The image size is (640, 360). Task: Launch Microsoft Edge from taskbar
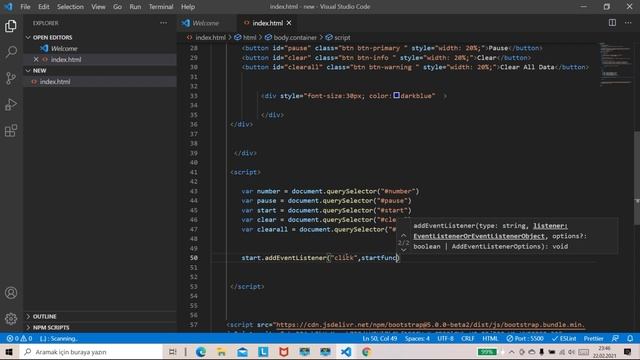200,352
